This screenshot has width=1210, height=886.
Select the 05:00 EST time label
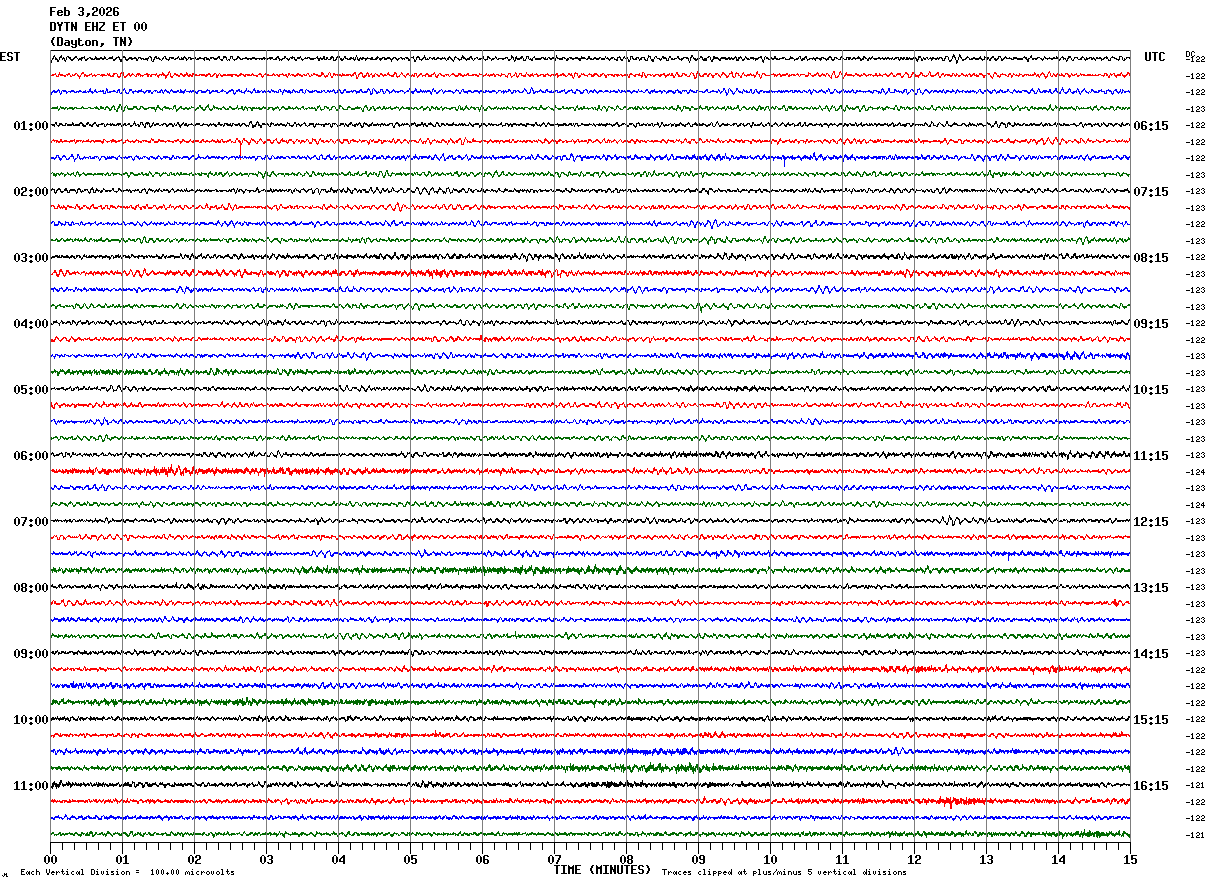[31, 390]
